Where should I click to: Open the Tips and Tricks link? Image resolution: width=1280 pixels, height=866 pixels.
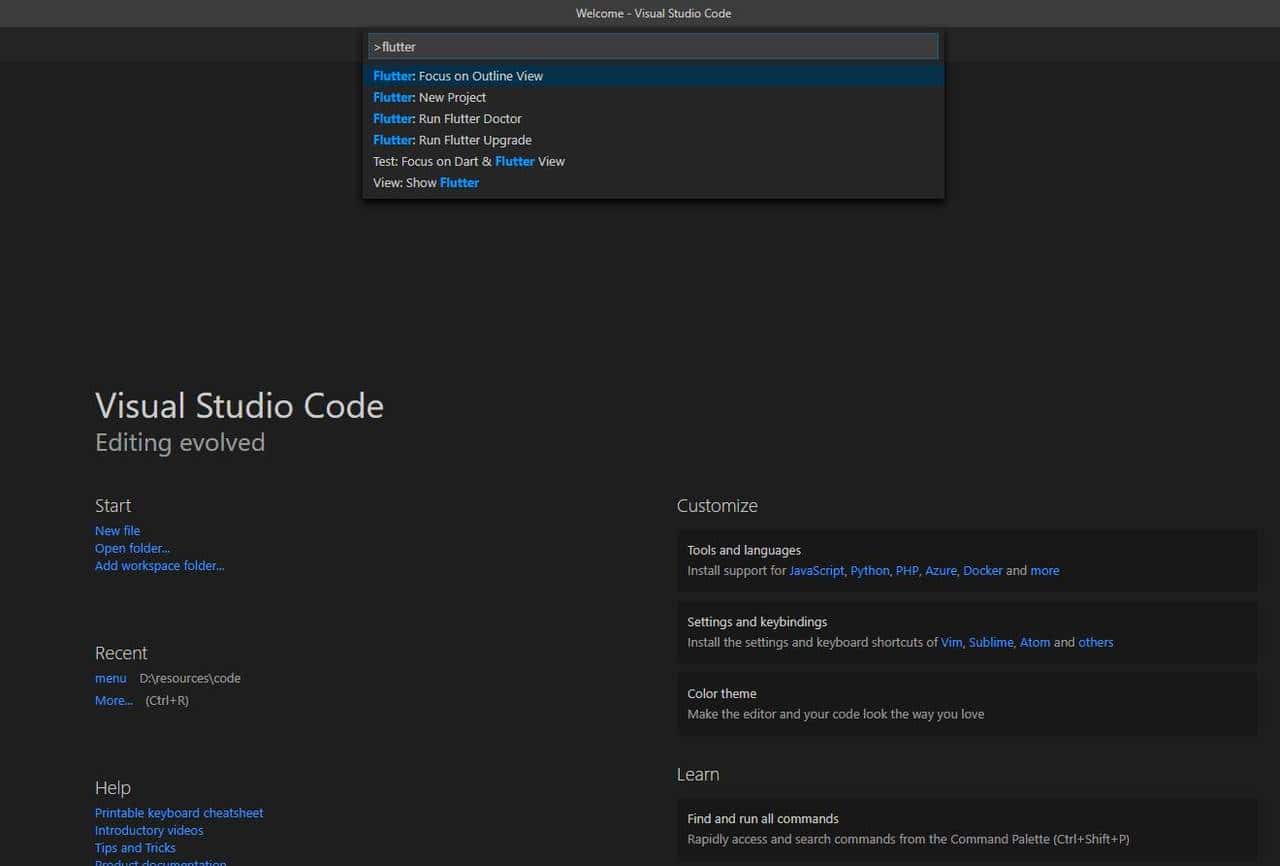point(135,848)
